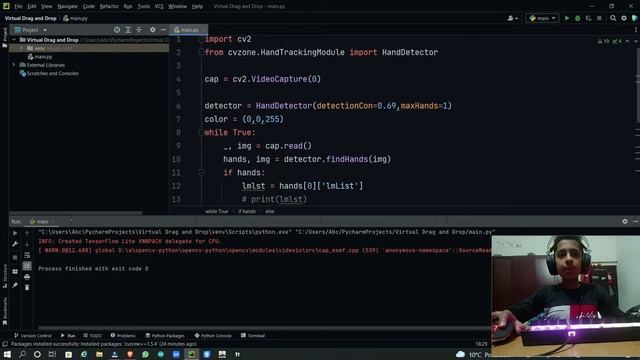Fold the import block at line 1
640x360 pixels.
coord(201,39)
